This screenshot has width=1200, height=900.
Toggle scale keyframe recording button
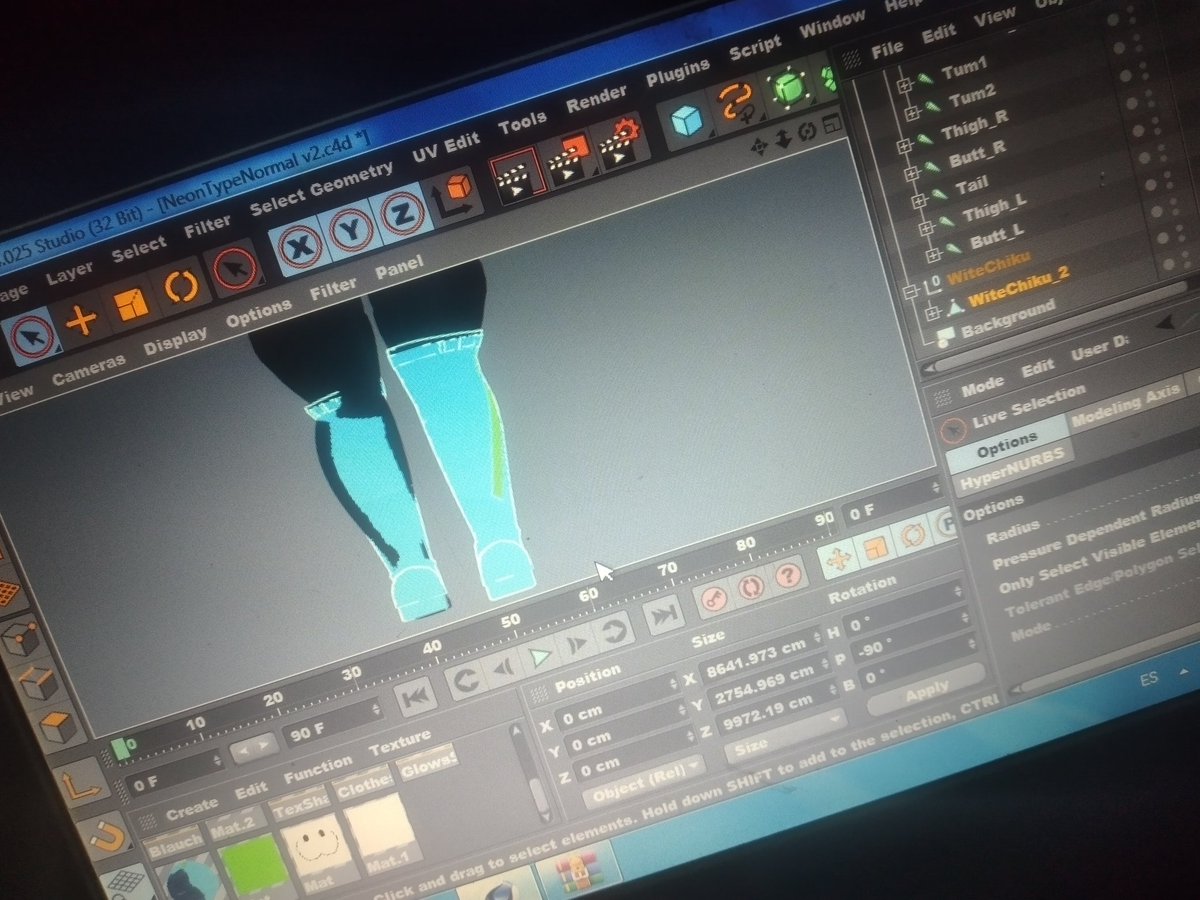[x=875, y=547]
